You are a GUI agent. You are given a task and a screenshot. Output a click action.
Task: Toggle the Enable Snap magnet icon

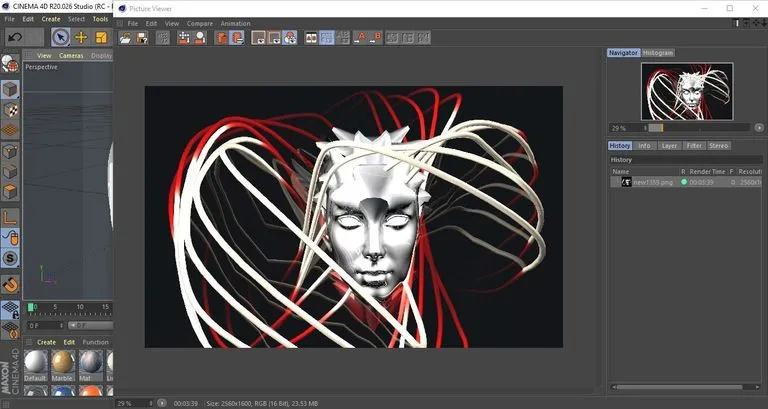(10, 284)
